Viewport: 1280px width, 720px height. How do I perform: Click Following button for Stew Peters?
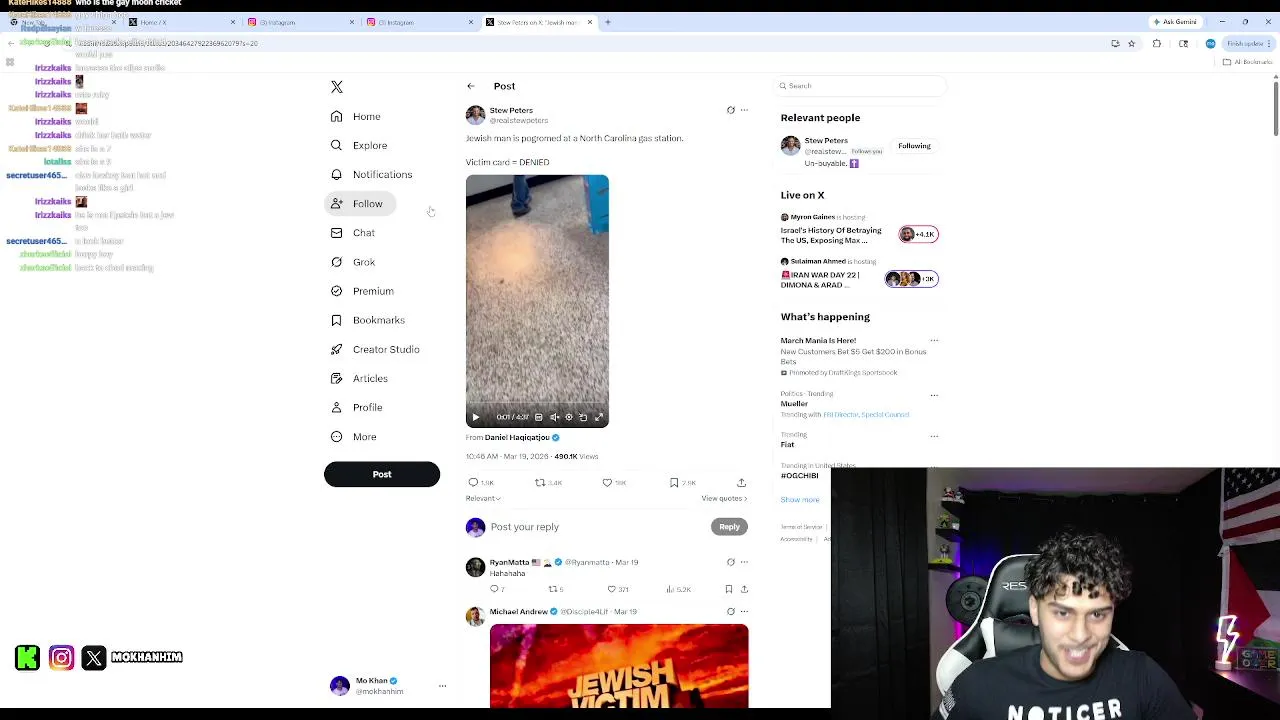click(914, 146)
